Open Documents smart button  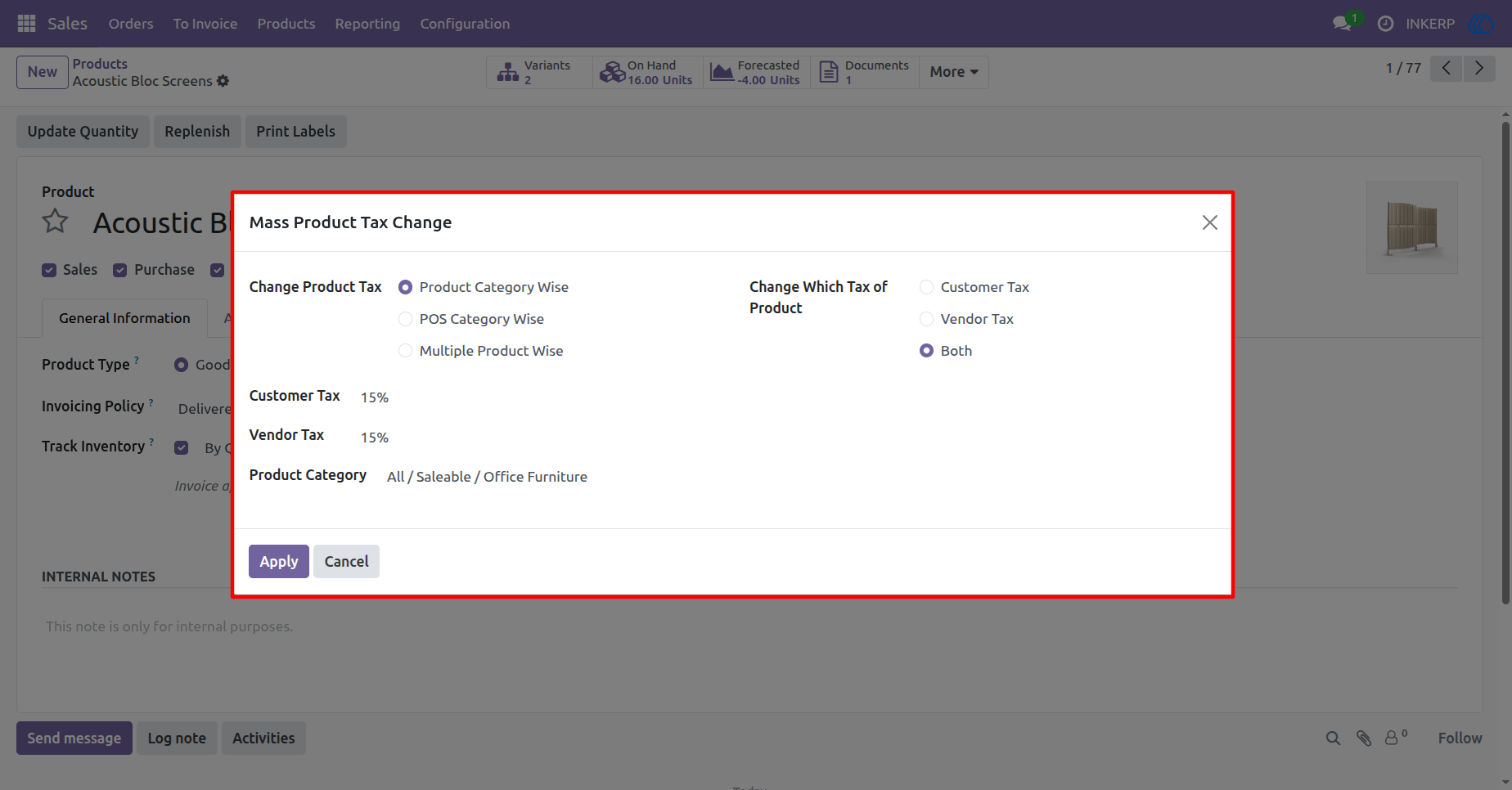865,72
